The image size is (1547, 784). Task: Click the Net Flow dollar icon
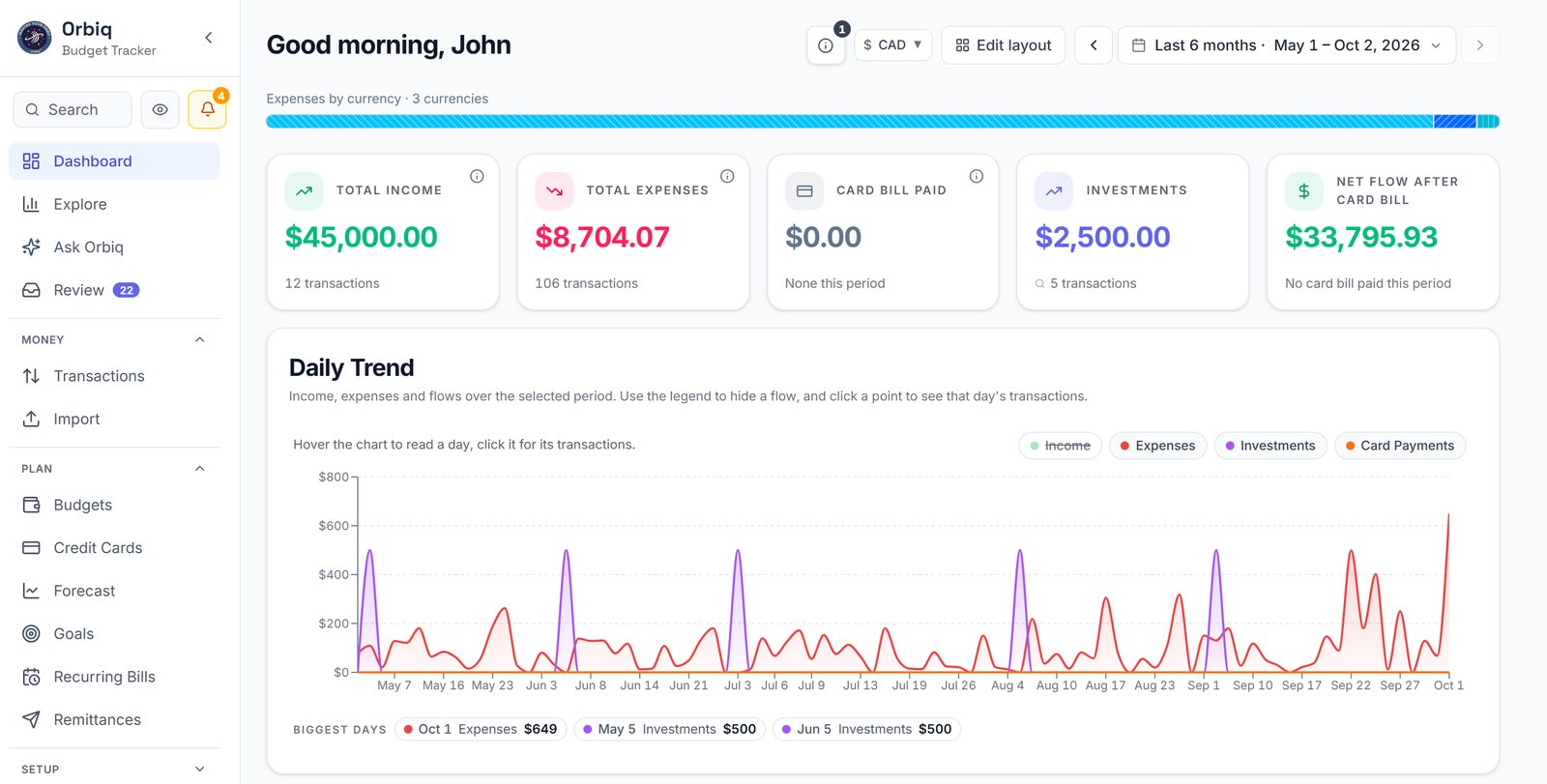1304,191
